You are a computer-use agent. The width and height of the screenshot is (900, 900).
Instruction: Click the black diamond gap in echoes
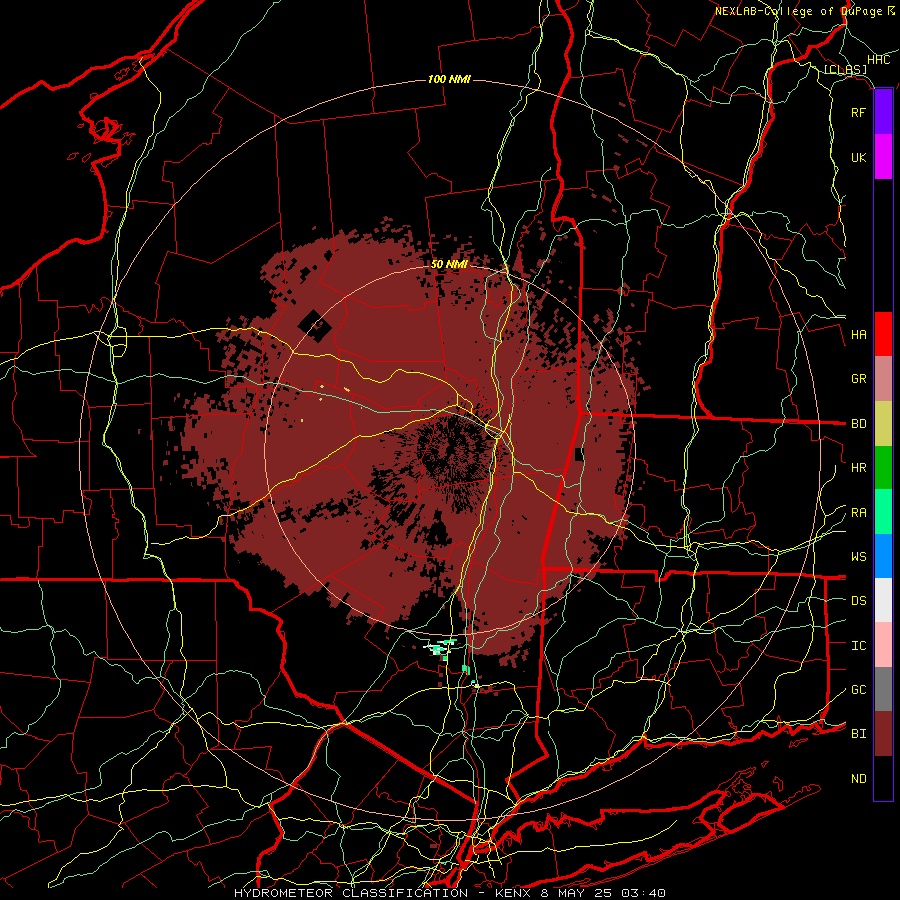[315, 326]
